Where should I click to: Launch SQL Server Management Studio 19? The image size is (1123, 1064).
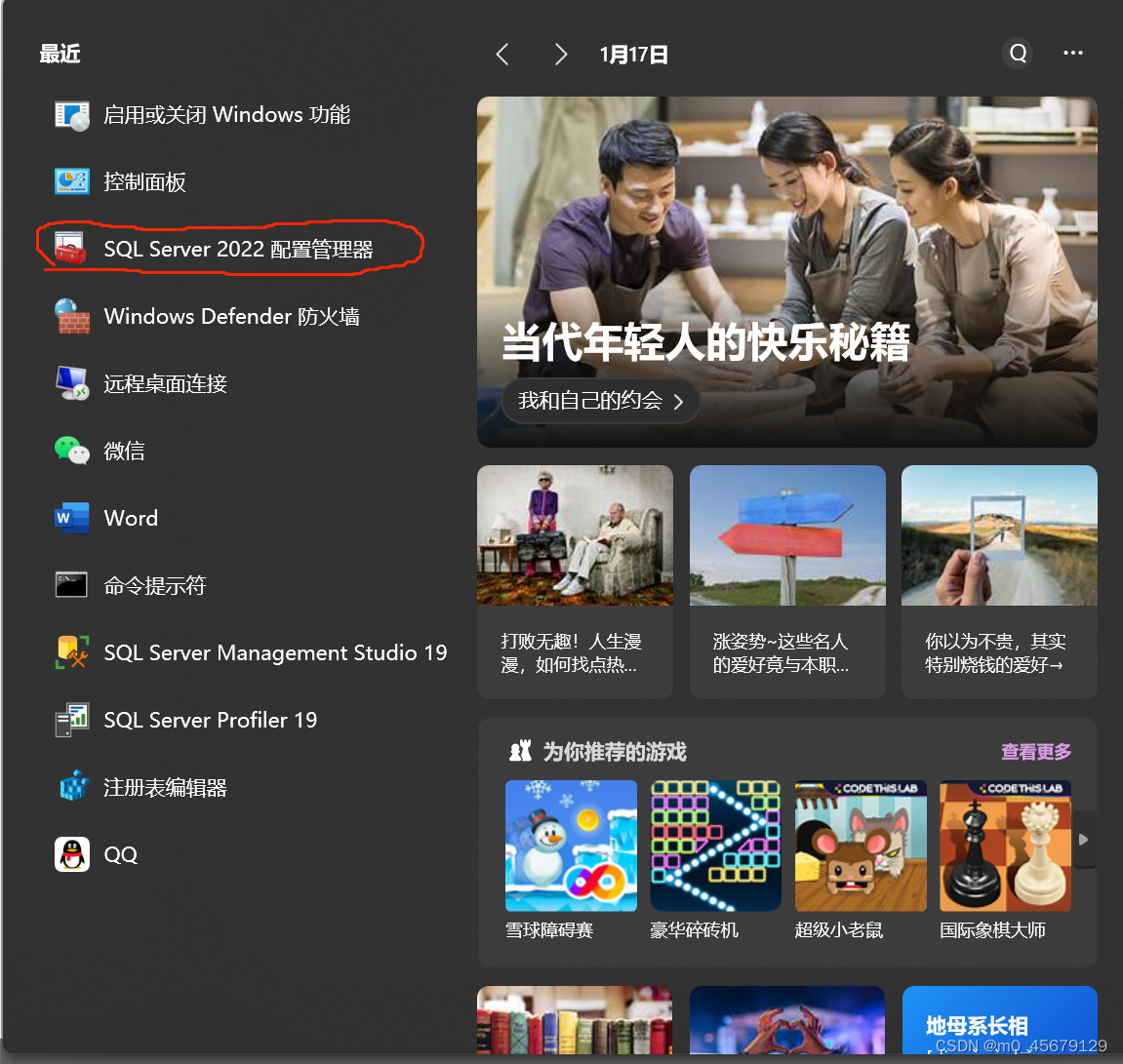tap(275, 652)
